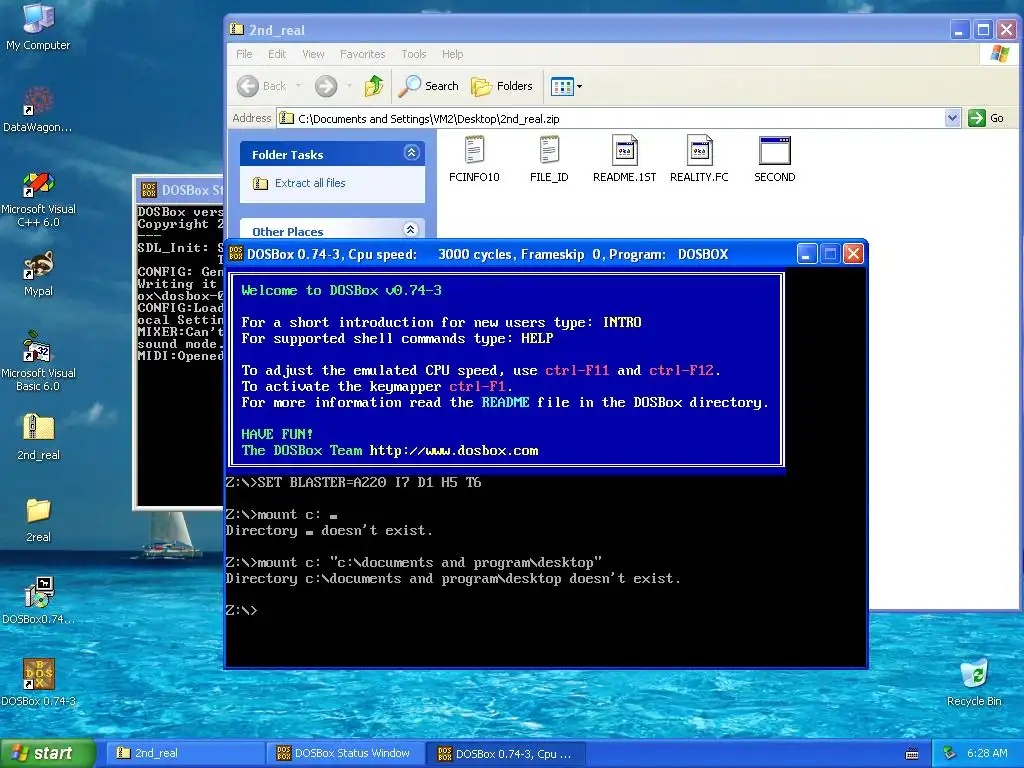Toggle the Folders pane button
The image size is (1024, 768).
pos(502,86)
